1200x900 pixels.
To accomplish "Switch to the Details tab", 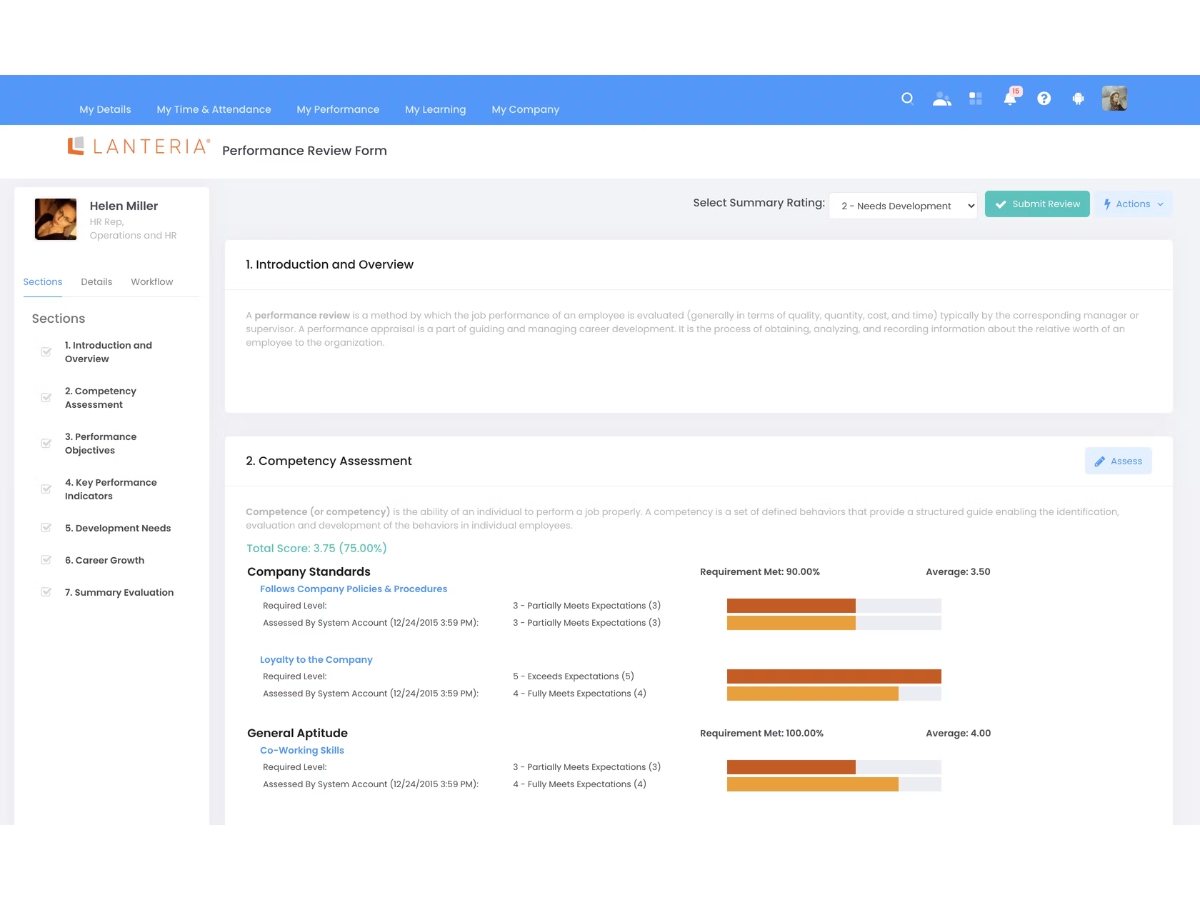I will 96,282.
